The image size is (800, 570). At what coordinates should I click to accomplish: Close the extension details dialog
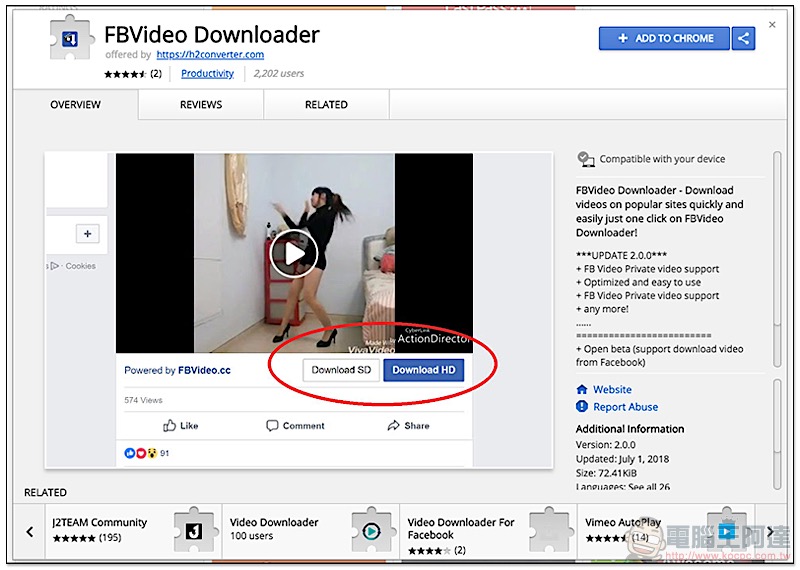tap(772, 24)
